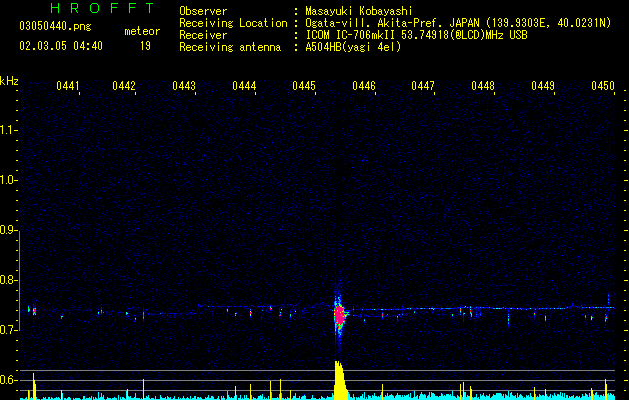The height and width of the screenshot is (400, 629).
Task: Click the 1.1 kHz frequency tick label
Action: point(9,130)
